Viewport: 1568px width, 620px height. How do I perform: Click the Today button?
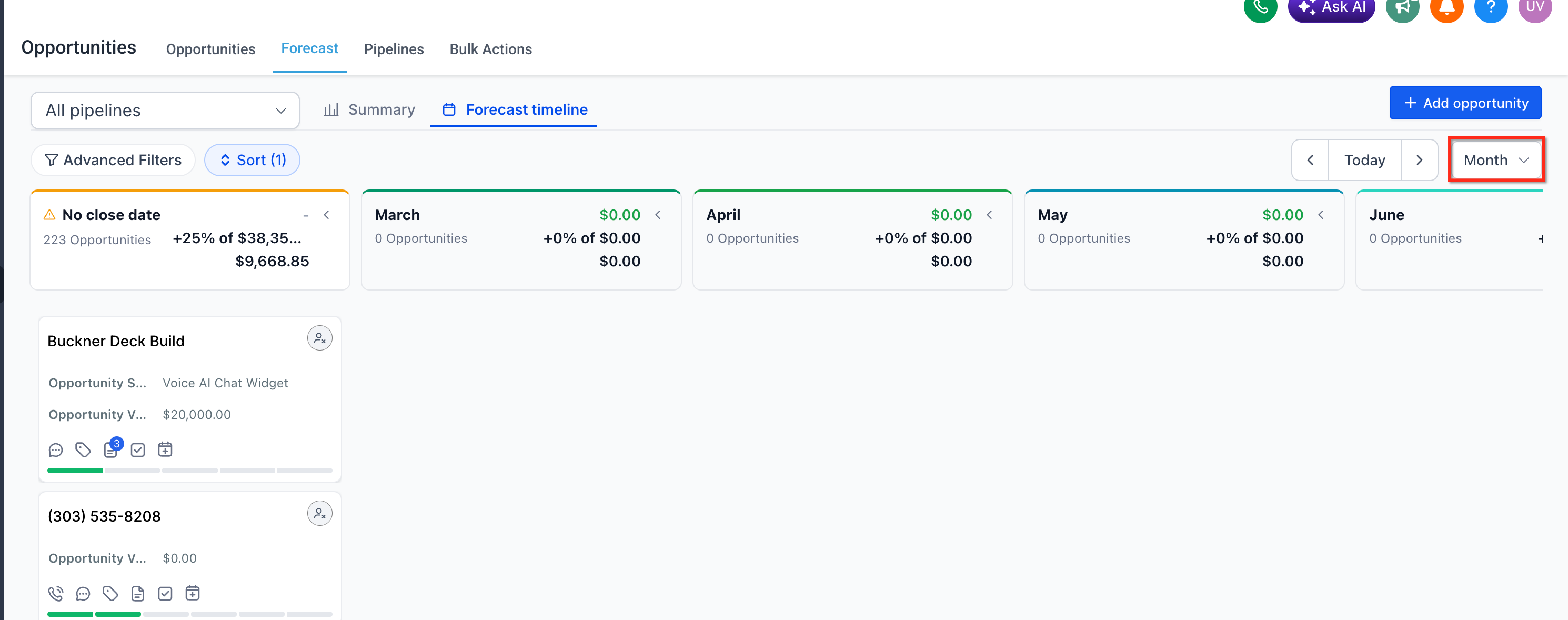[1364, 160]
